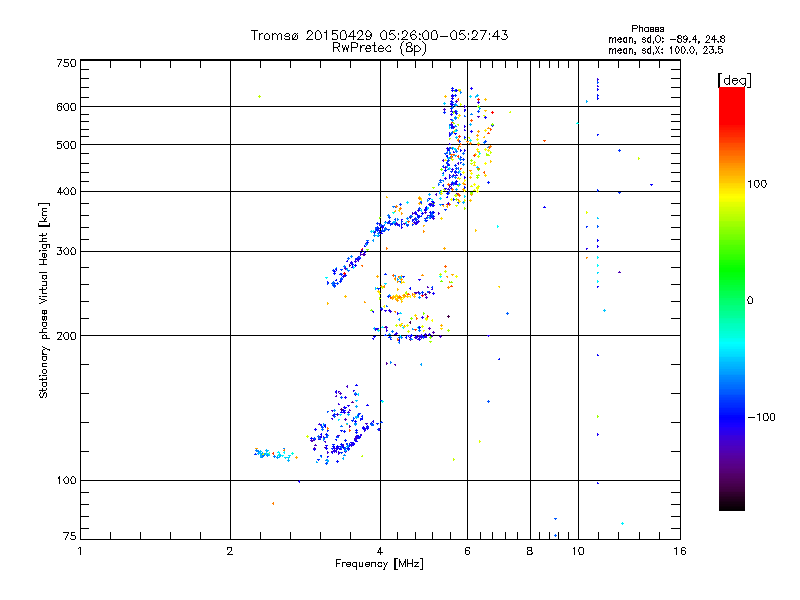Click the y-axis tick label '500'

coord(66,145)
